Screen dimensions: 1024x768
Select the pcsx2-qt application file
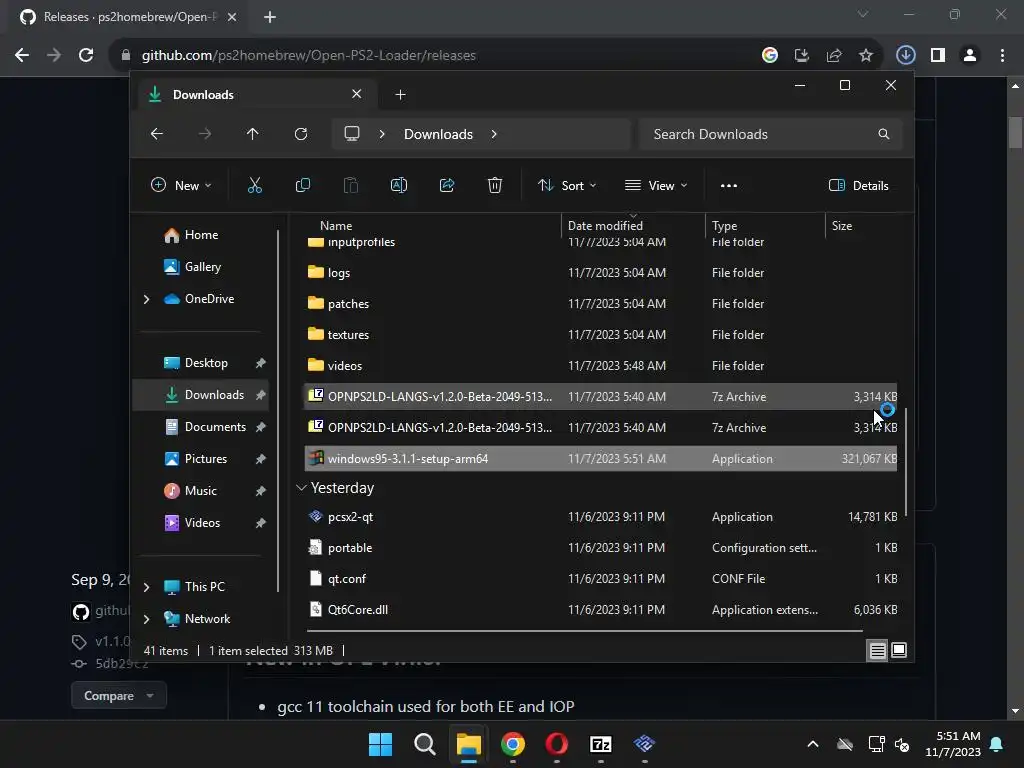600,517
